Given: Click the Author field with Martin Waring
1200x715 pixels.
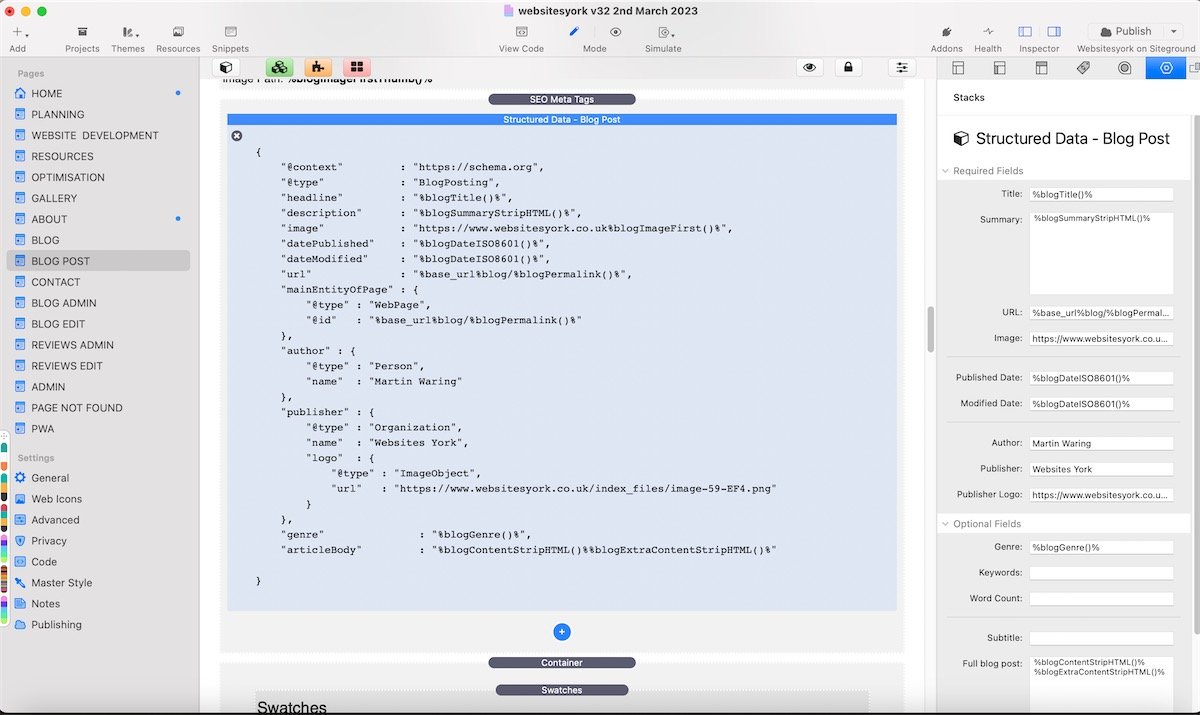Looking at the screenshot, I should point(1101,443).
